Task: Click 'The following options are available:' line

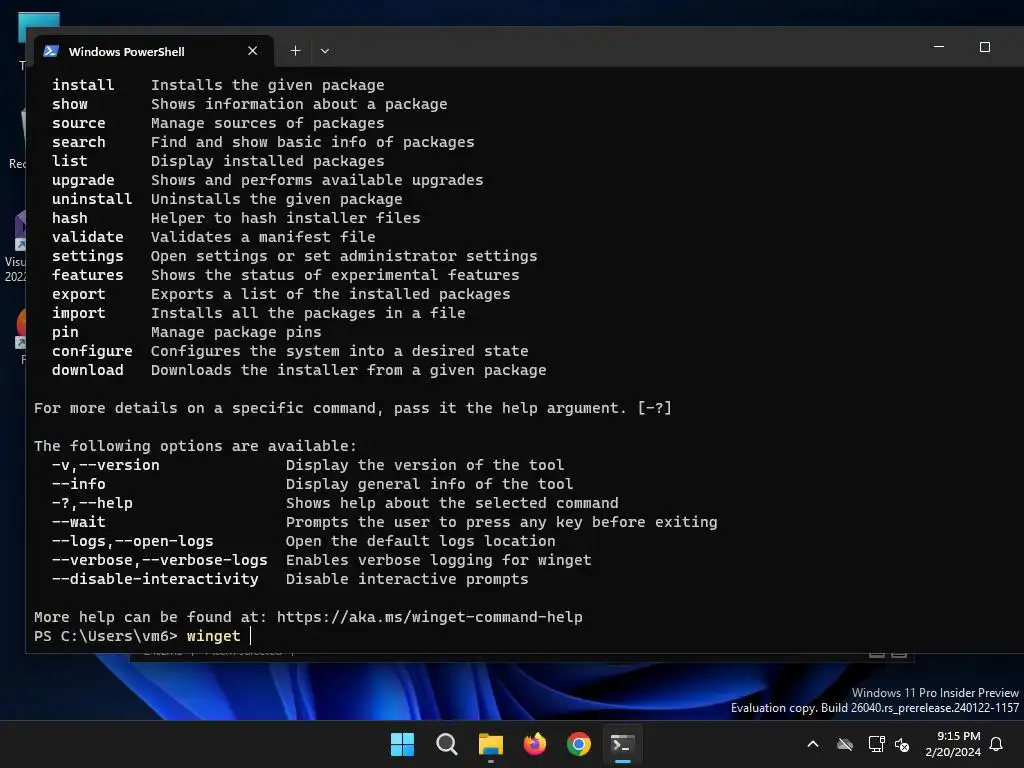Action: (195, 446)
